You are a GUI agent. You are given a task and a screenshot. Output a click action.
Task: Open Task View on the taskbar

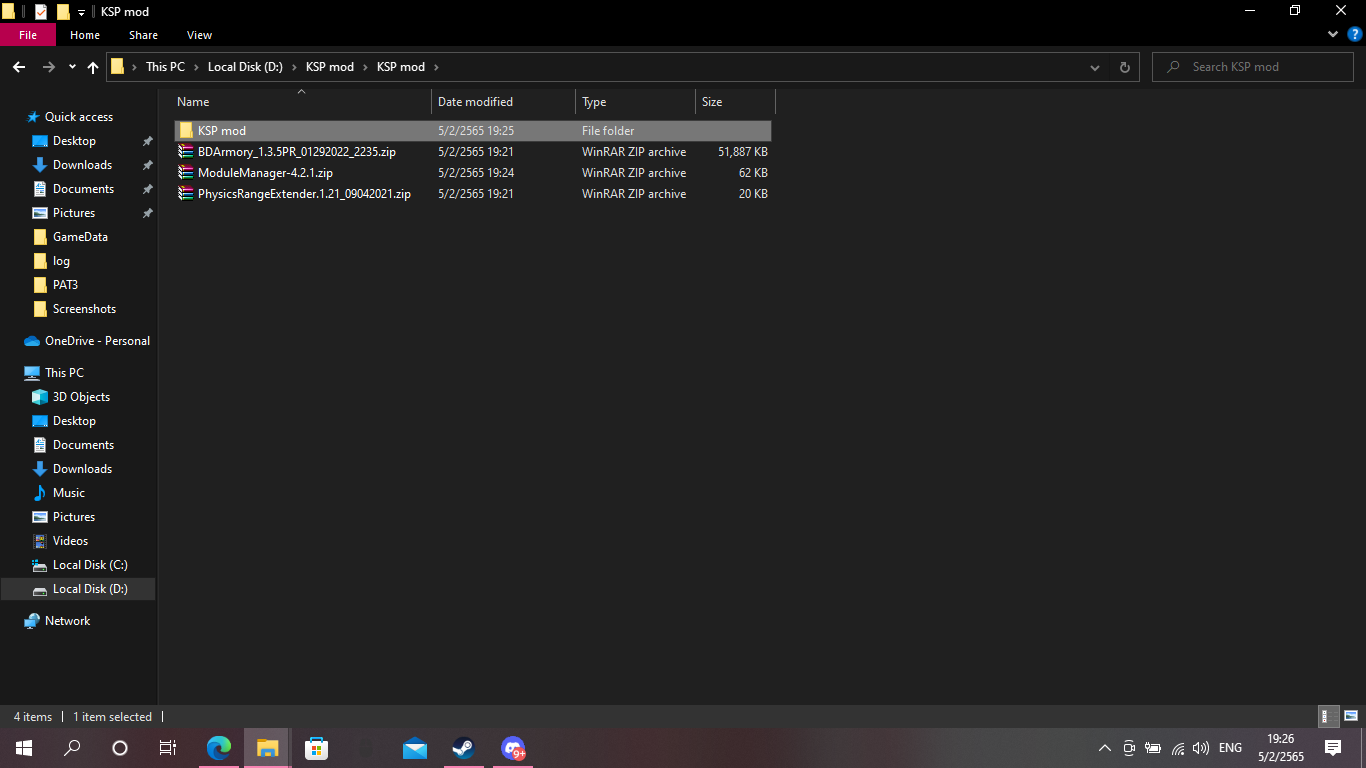(x=168, y=748)
